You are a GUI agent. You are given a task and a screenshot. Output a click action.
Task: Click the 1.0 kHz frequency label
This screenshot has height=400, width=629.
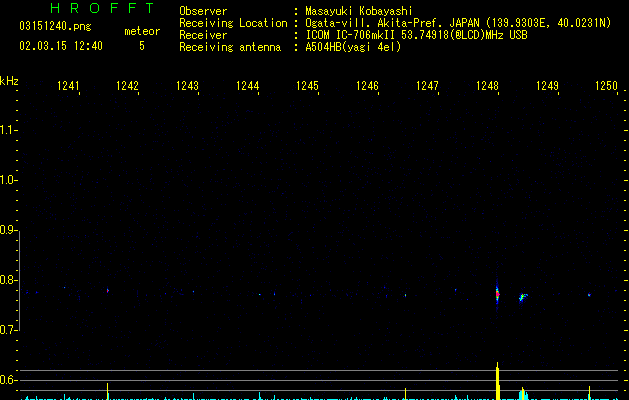[x=8, y=180]
